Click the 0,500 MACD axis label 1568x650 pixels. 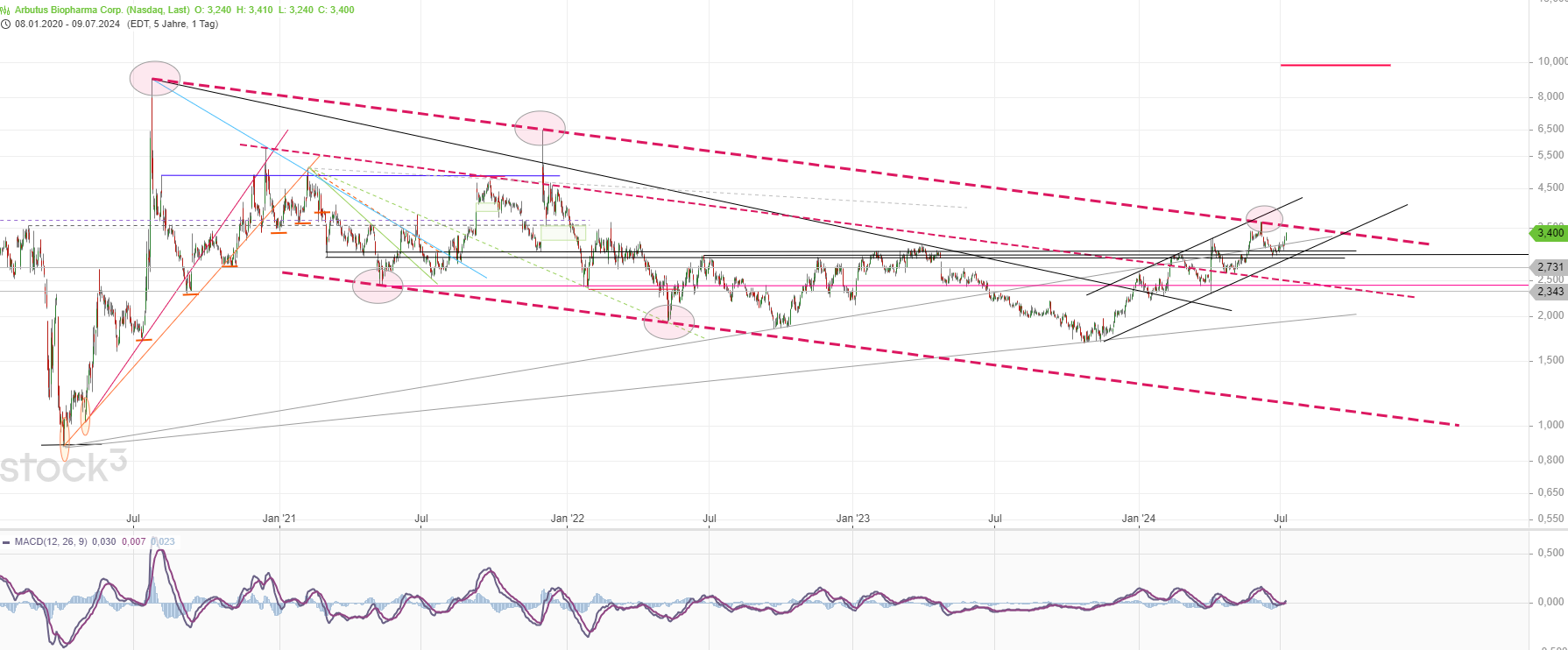pyautogui.click(x=1550, y=553)
